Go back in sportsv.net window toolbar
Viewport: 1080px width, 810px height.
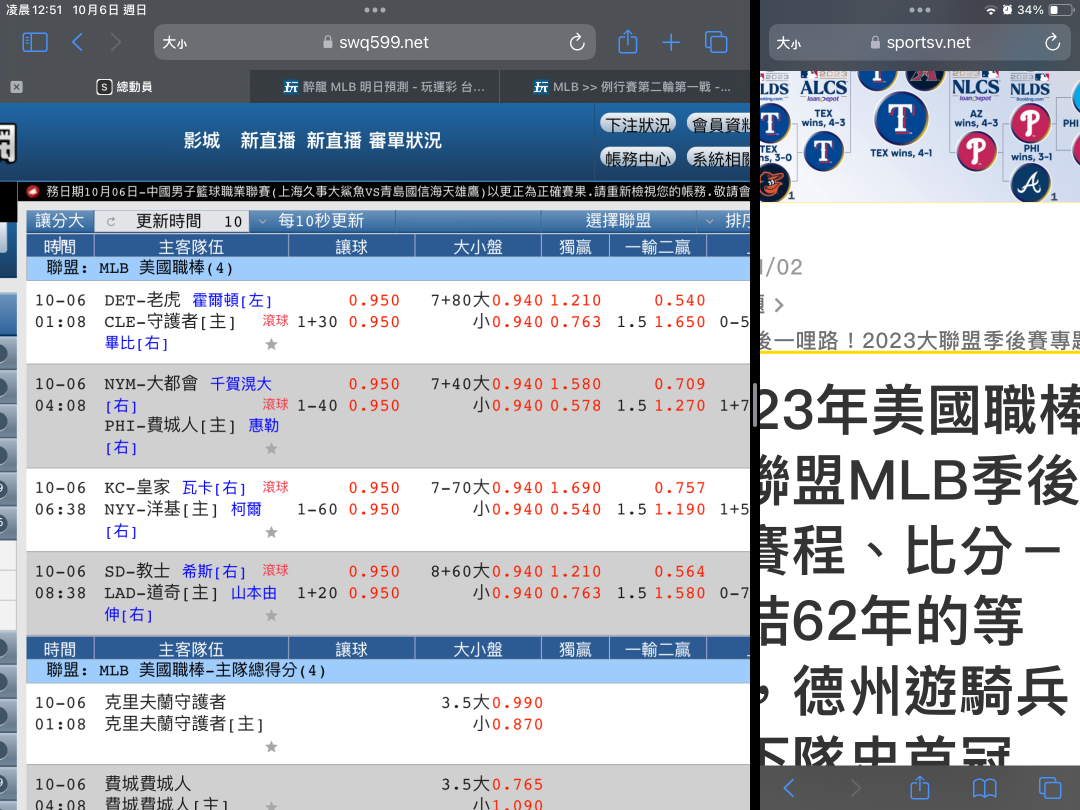[789, 787]
